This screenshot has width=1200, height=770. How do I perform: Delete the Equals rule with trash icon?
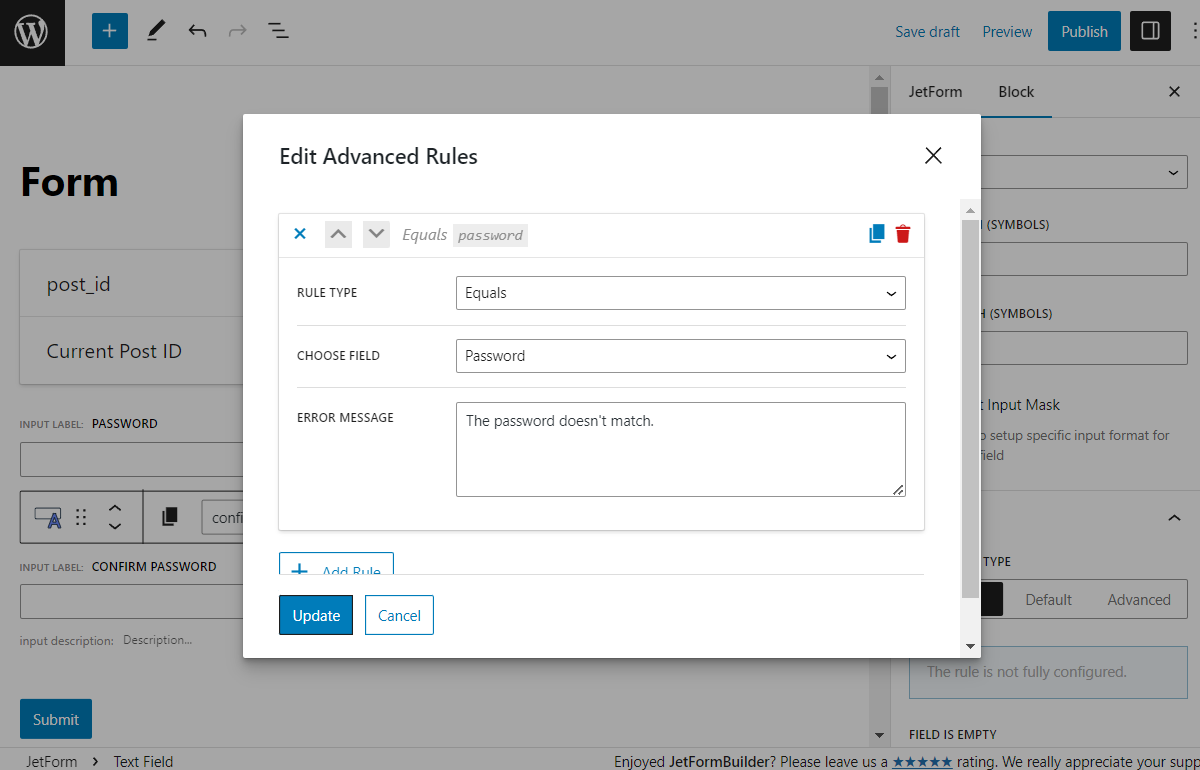coord(902,233)
